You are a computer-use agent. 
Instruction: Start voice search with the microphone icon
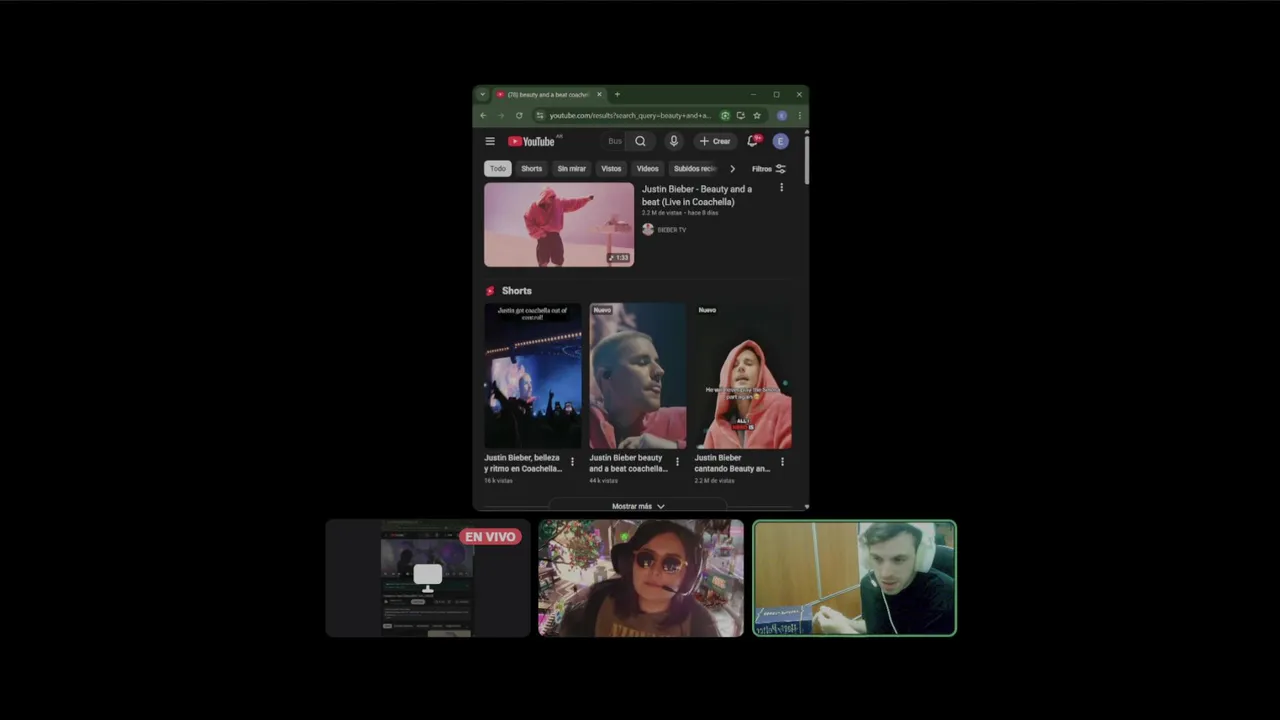[x=673, y=141]
